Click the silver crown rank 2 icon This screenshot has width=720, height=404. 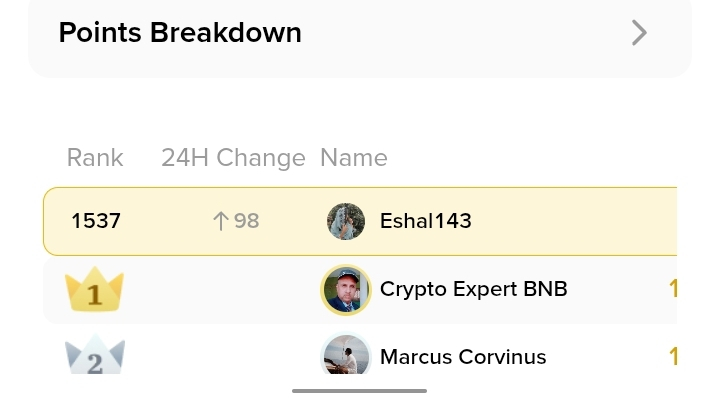pos(94,357)
